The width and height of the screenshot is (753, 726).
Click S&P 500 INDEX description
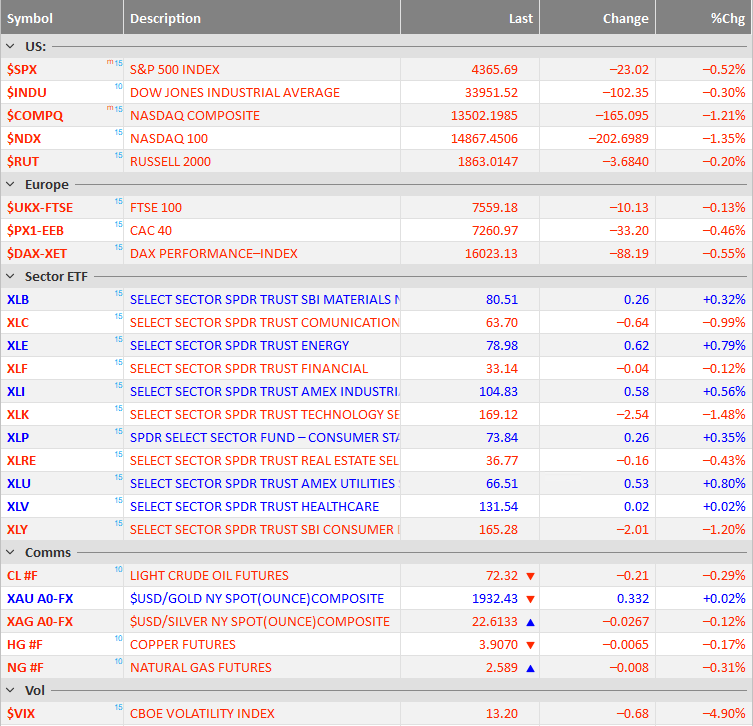175,70
